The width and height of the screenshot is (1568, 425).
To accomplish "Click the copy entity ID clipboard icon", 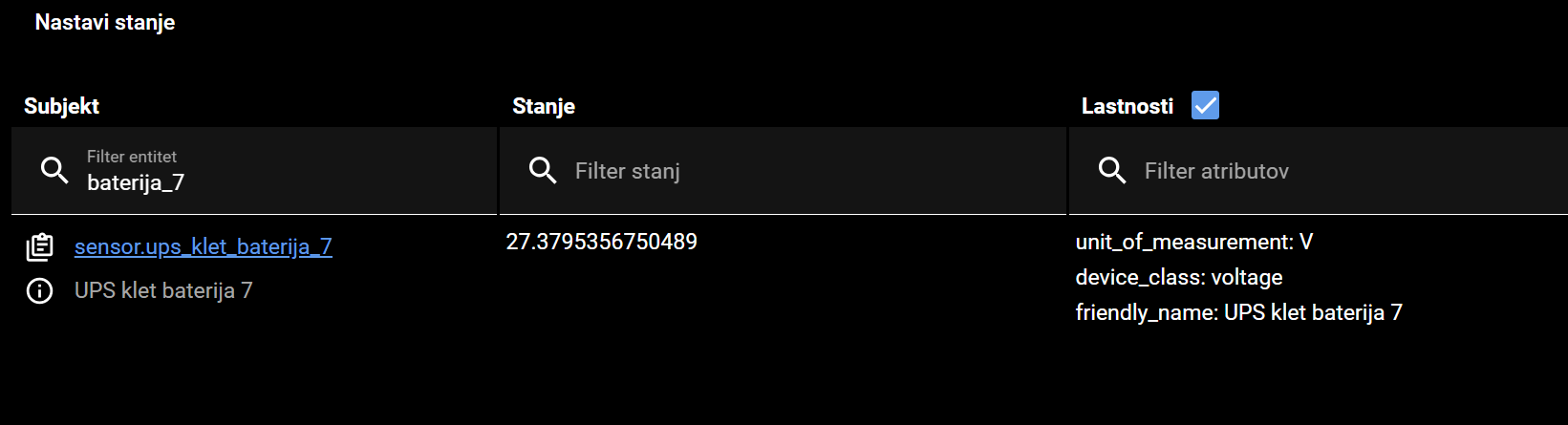I will pyautogui.click(x=40, y=246).
